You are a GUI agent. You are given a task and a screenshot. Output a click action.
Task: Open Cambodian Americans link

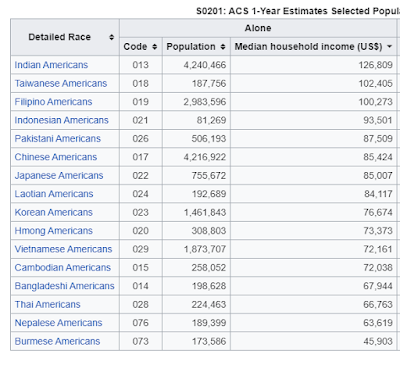point(63,268)
